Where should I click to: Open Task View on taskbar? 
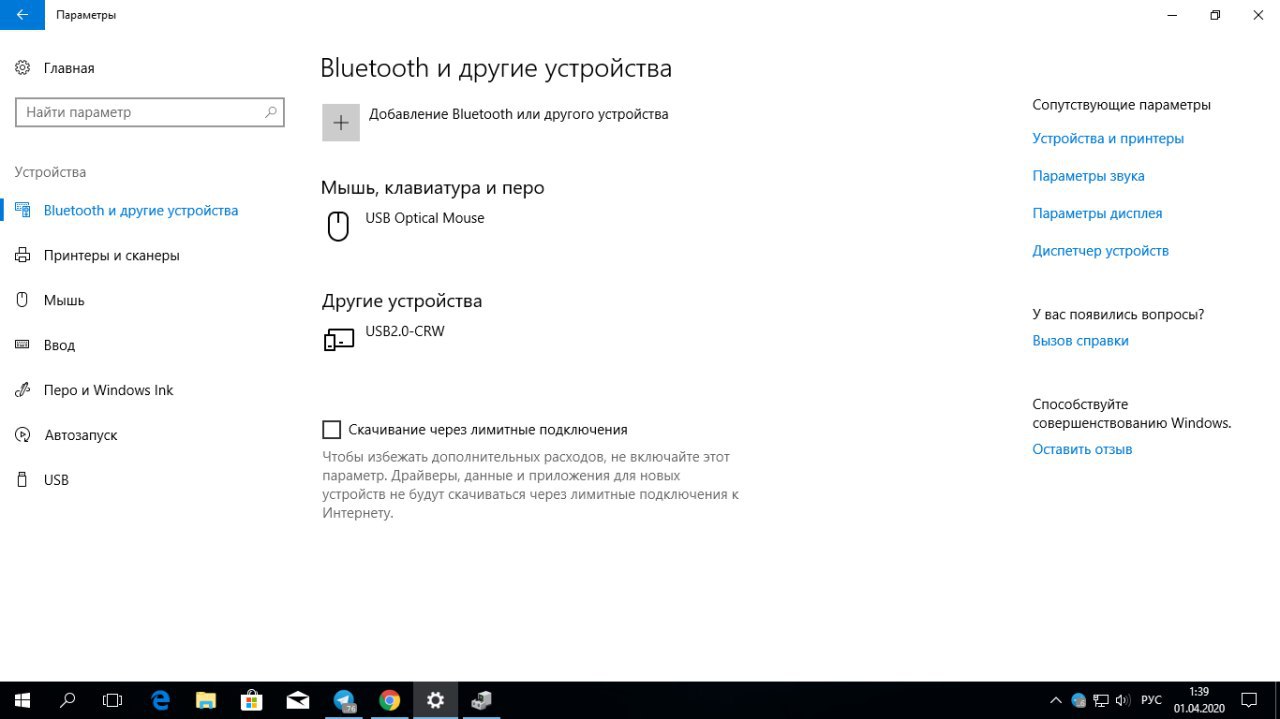tap(113, 700)
